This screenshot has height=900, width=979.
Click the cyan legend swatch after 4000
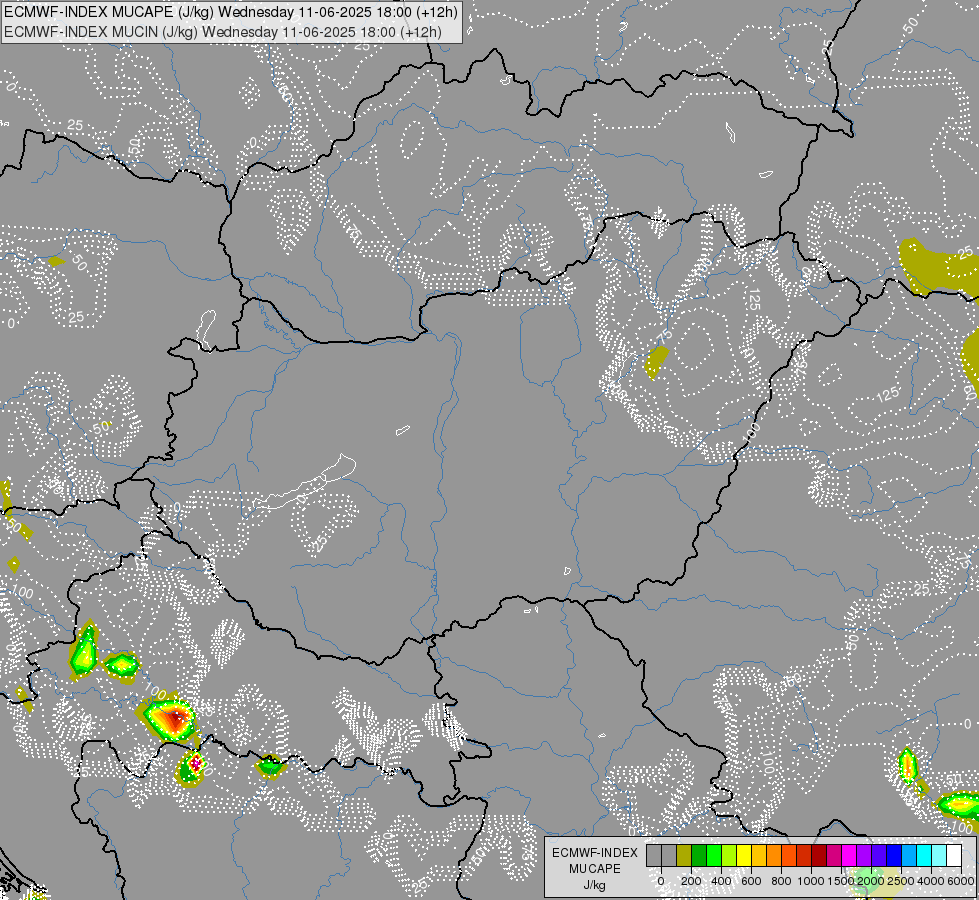939,855
